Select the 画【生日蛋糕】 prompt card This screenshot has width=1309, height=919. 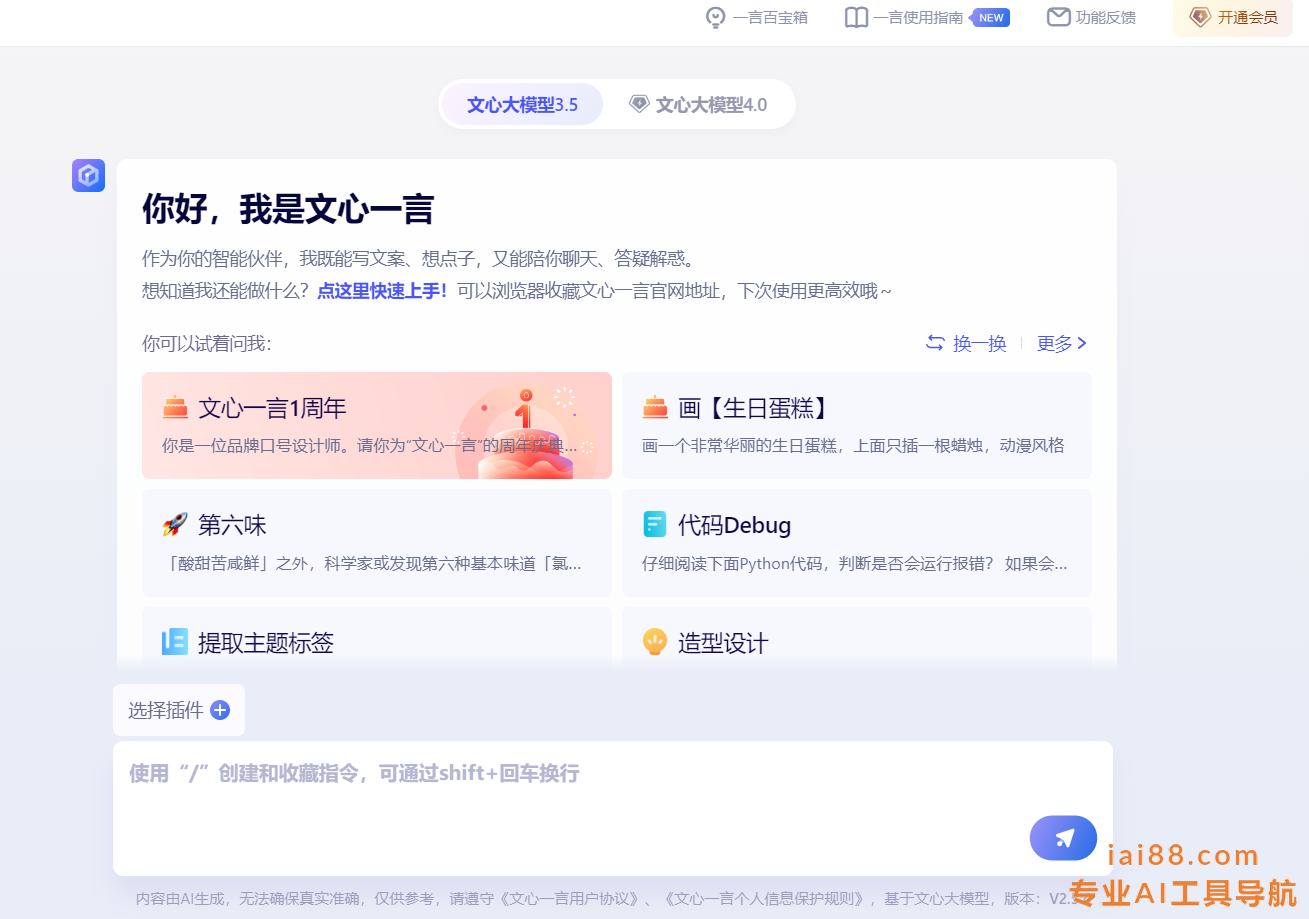click(x=856, y=425)
